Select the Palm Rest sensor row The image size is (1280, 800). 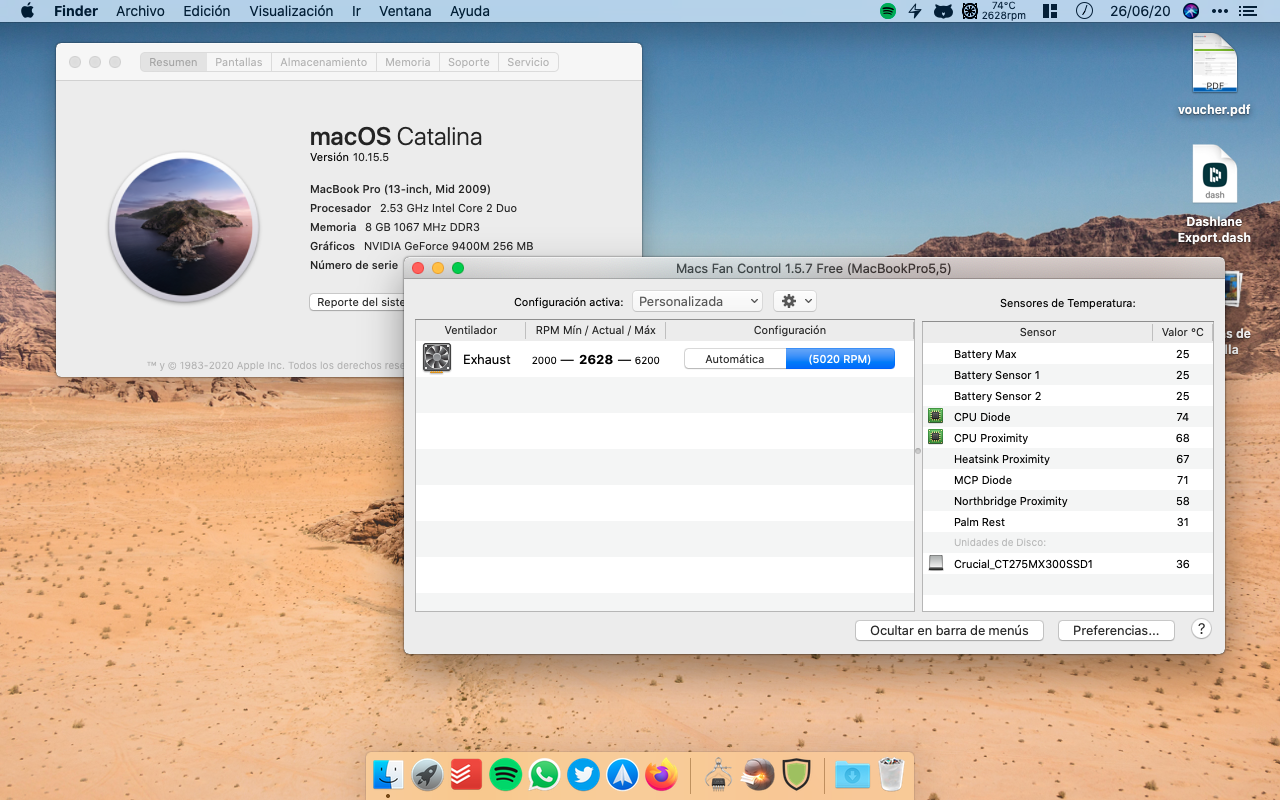pos(1068,522)
